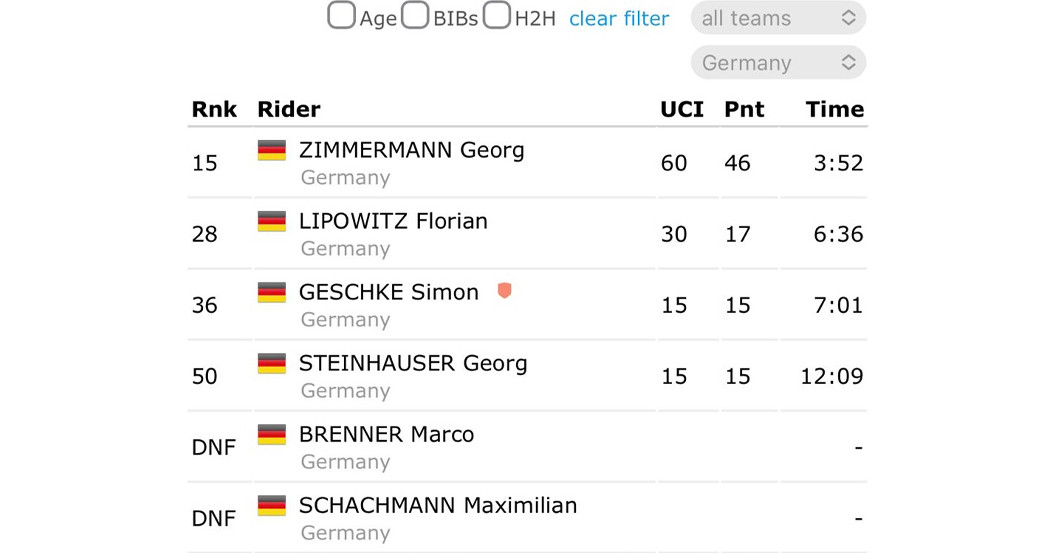
Task: Check the H2H checkbox
Action: tap(497, 16)
